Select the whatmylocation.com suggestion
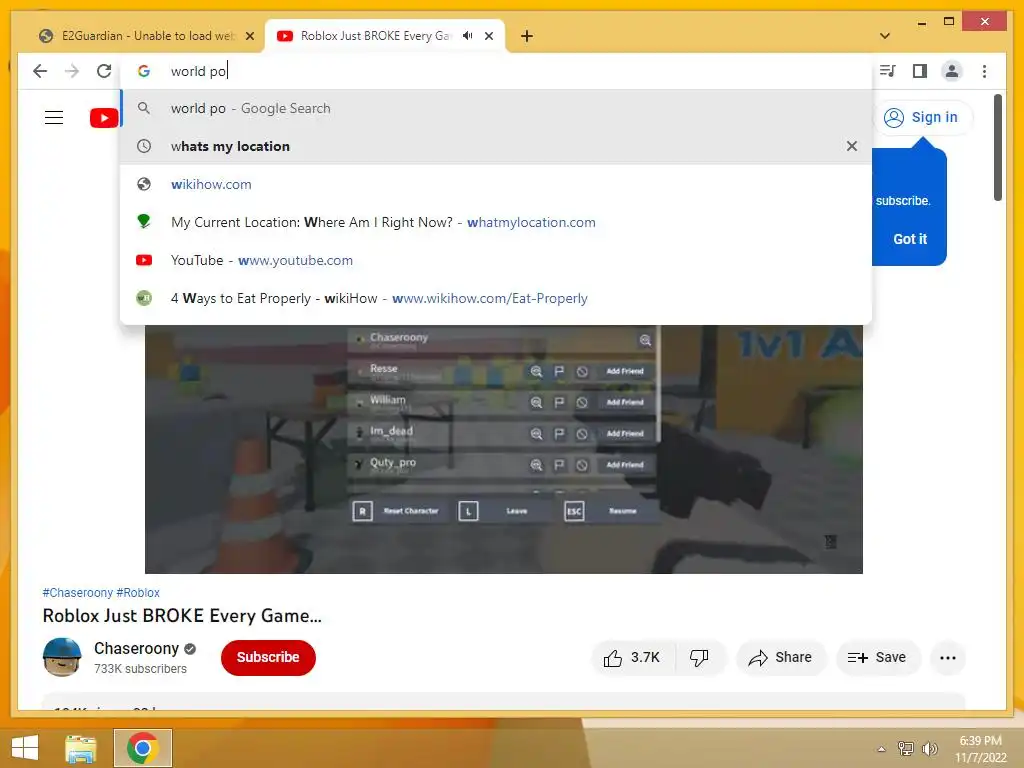 496,222
